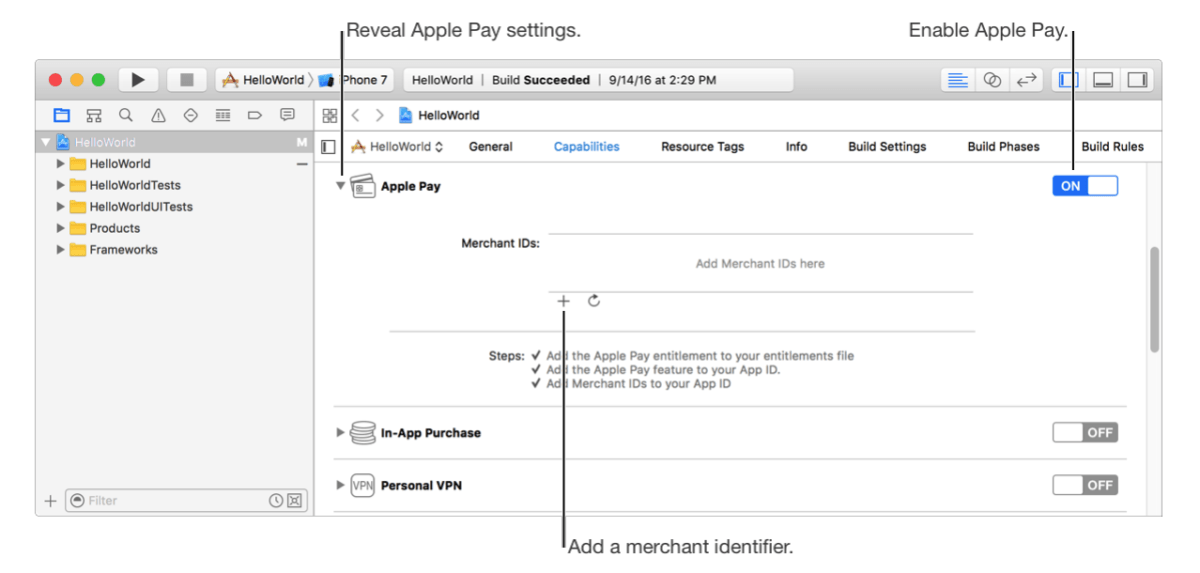This screenshot has height=573, width=1200.
Task: Click the Apple Pay capability icon
Action: coord(363,186)
